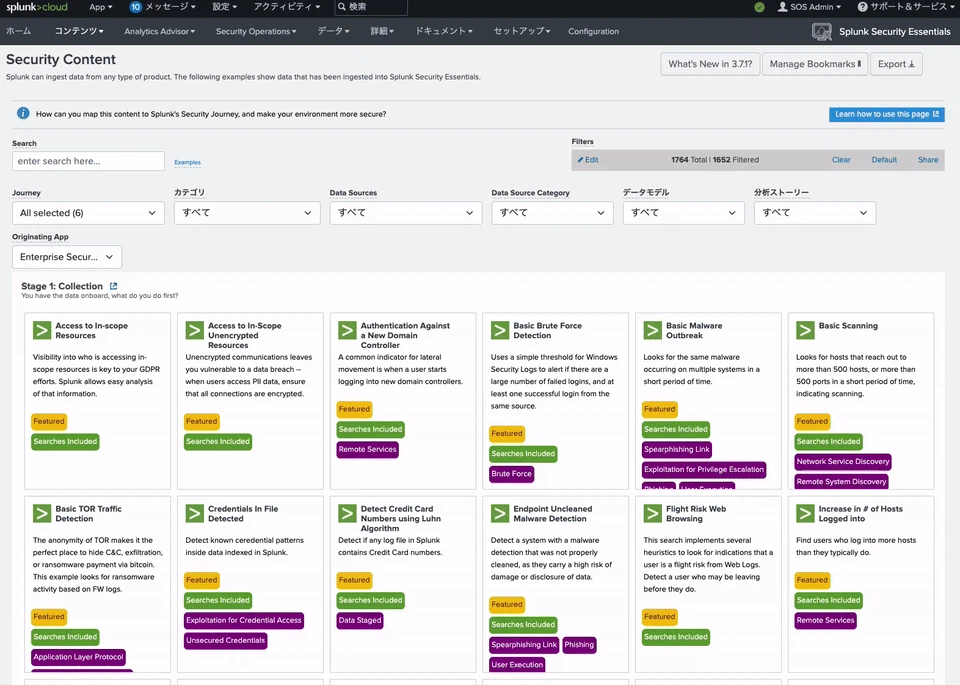Screen dimensions: 960x685
Task: Clear the applied filters
Action: pyautogui.click(x=841, y=160)
